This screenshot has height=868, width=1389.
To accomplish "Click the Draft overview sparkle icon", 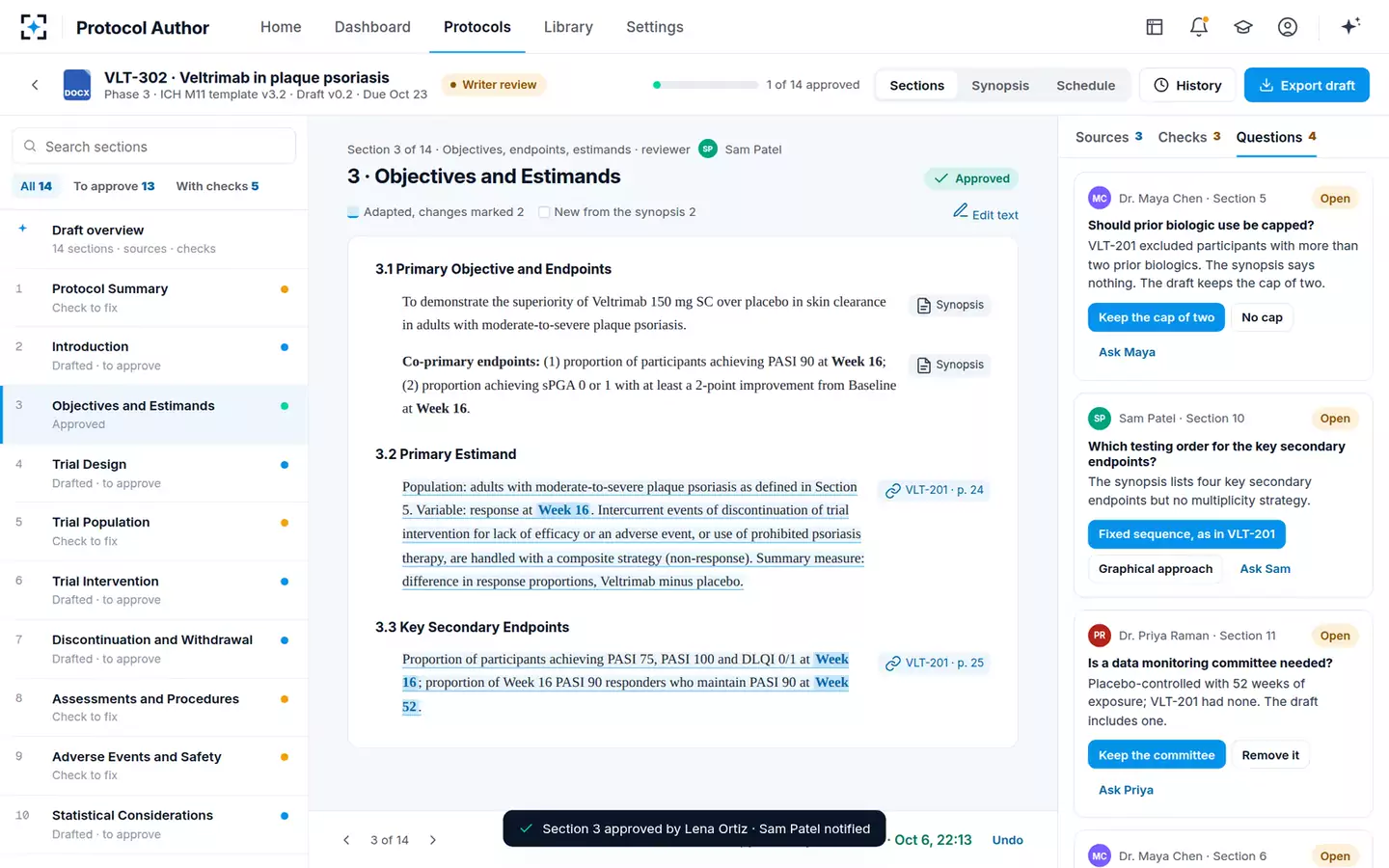I will [22, 229].
